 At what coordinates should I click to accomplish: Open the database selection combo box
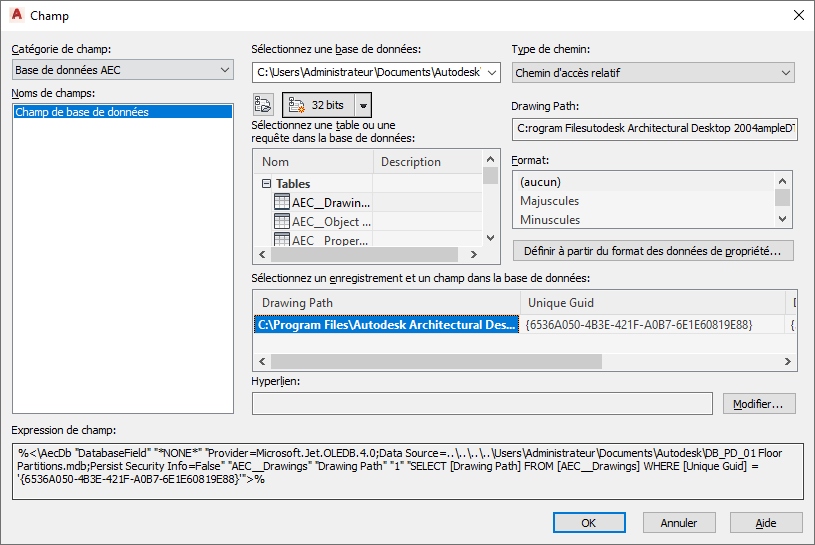(x=376, y=72)
